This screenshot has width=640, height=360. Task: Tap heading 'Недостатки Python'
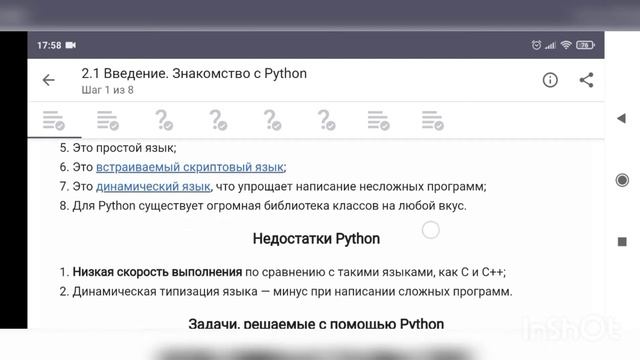point(316,239)
